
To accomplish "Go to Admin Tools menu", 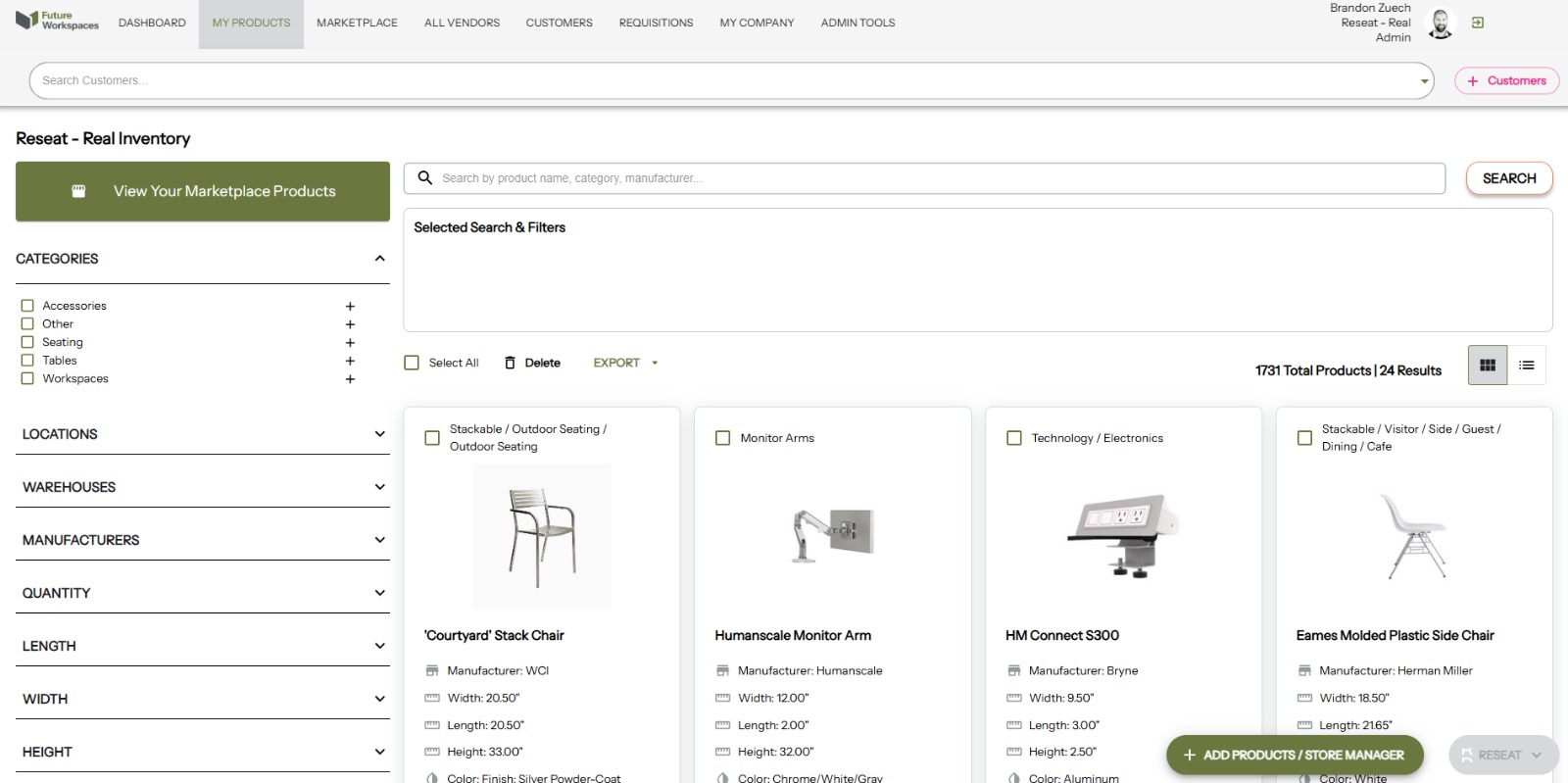I will 857,23.
